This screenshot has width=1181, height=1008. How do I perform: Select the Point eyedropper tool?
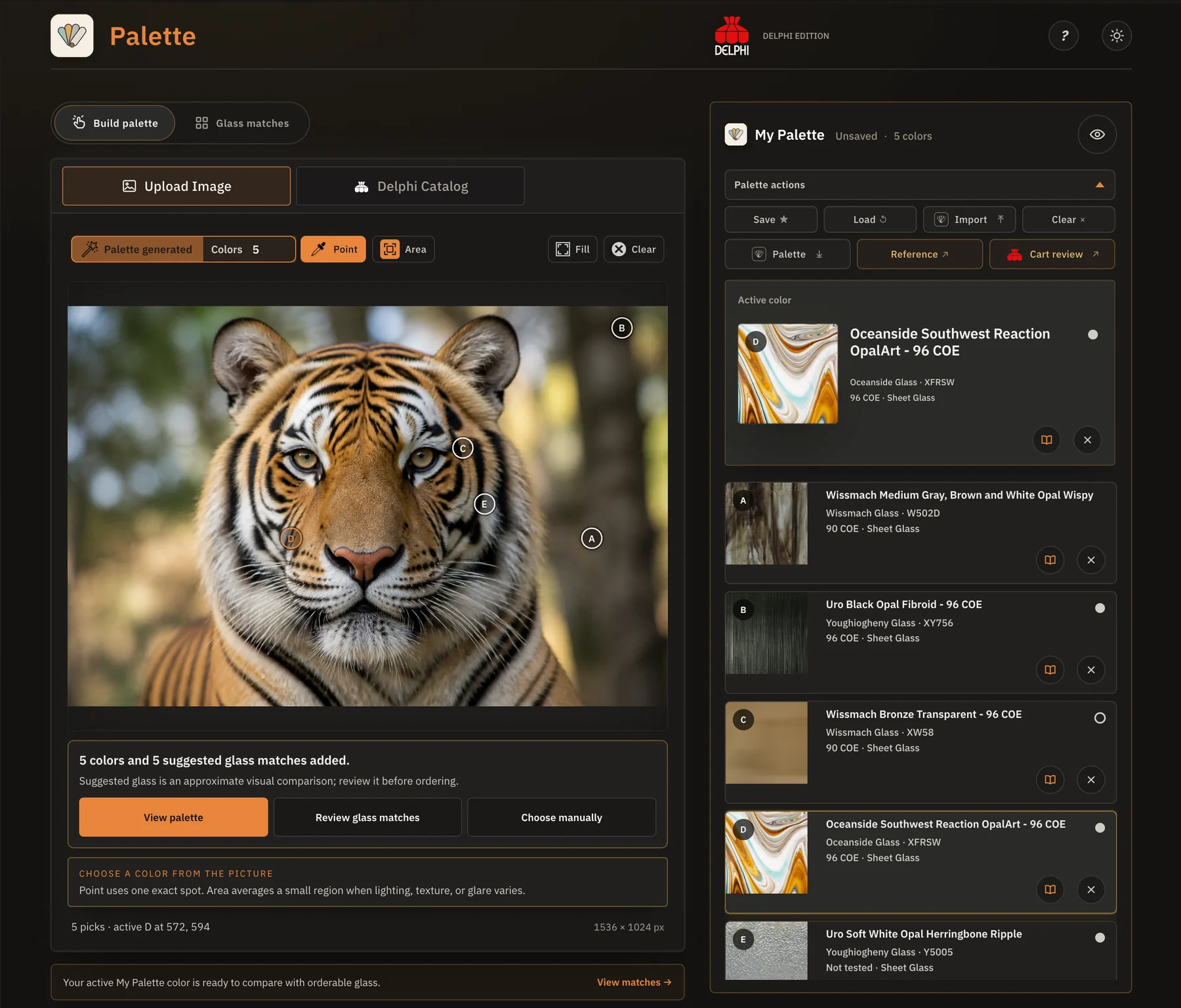(x=333, y=249)
